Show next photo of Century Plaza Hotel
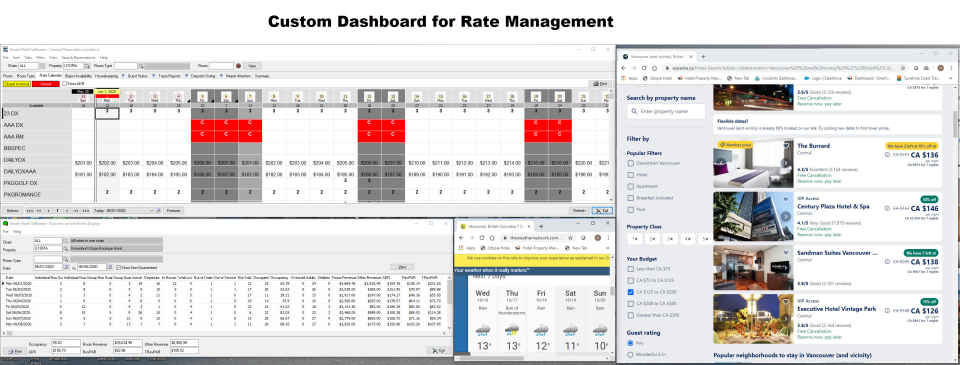 coord(786,216)
